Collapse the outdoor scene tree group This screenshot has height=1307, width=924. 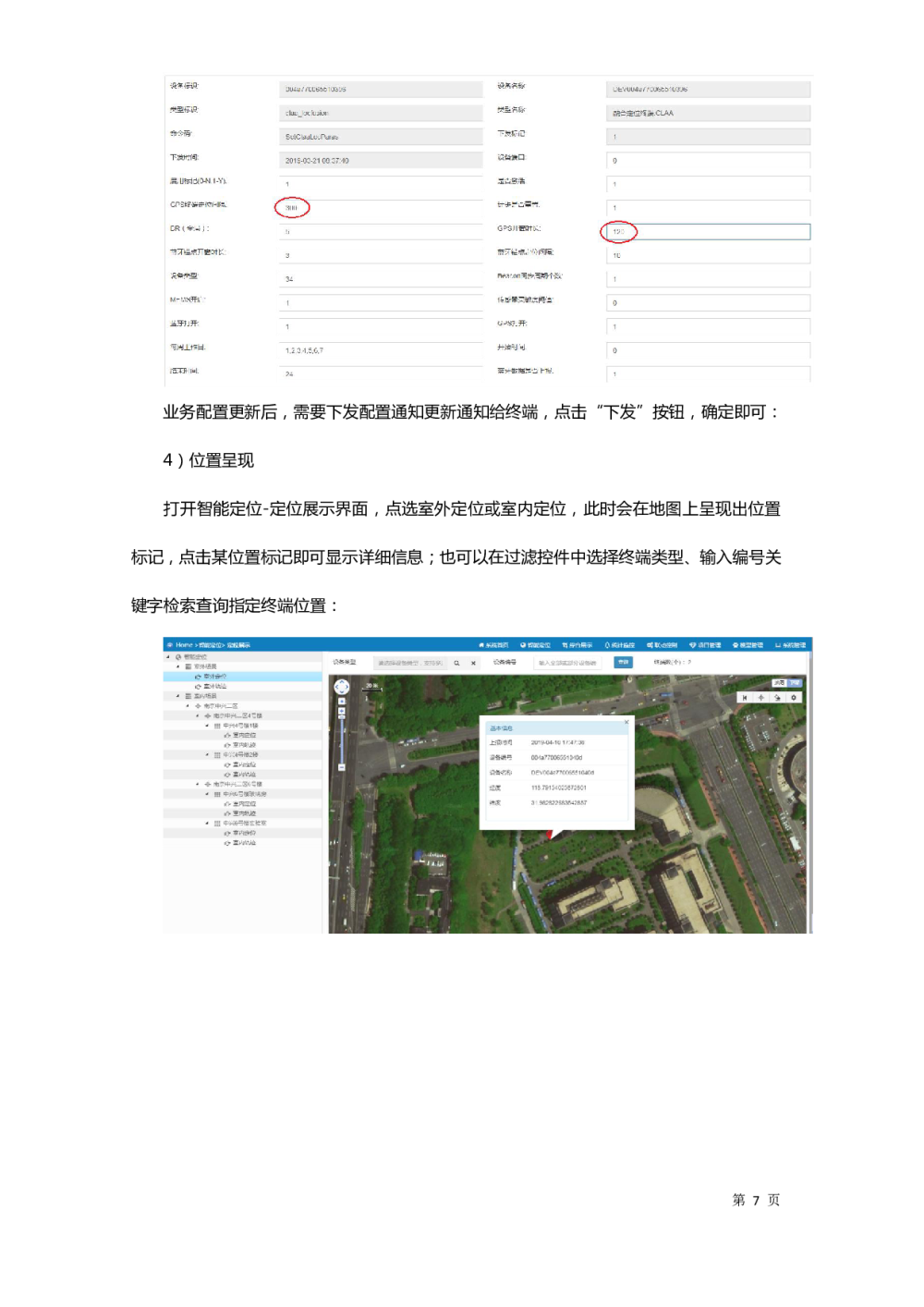pos(178,666)
